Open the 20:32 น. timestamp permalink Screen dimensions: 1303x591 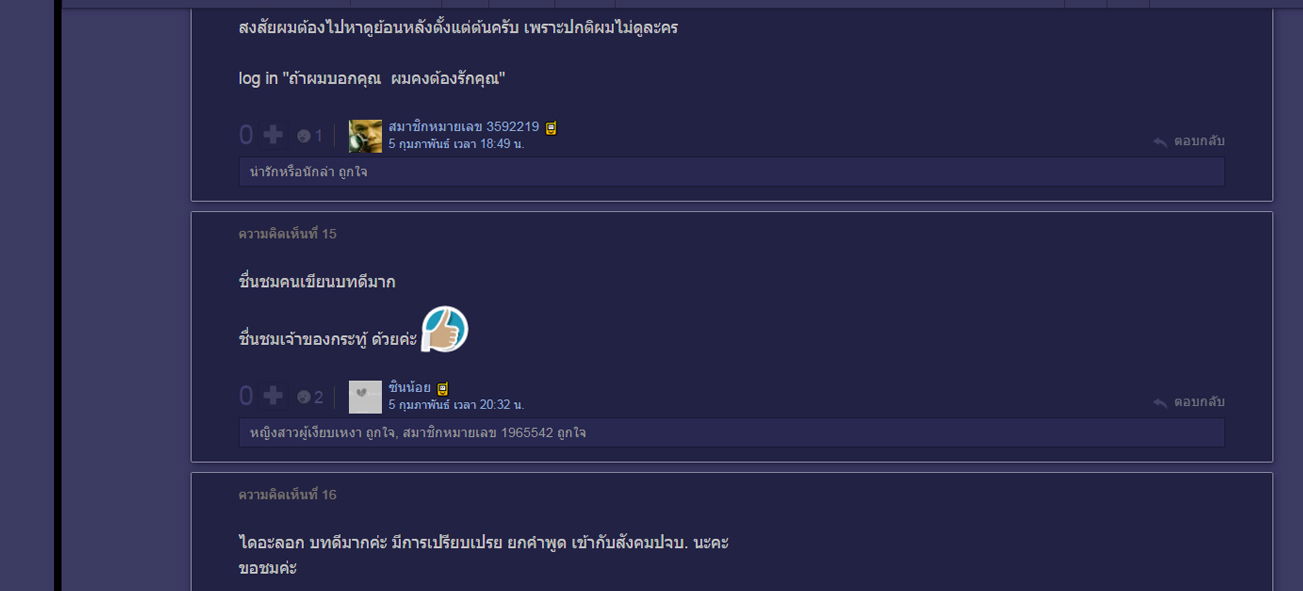[456, 405]
